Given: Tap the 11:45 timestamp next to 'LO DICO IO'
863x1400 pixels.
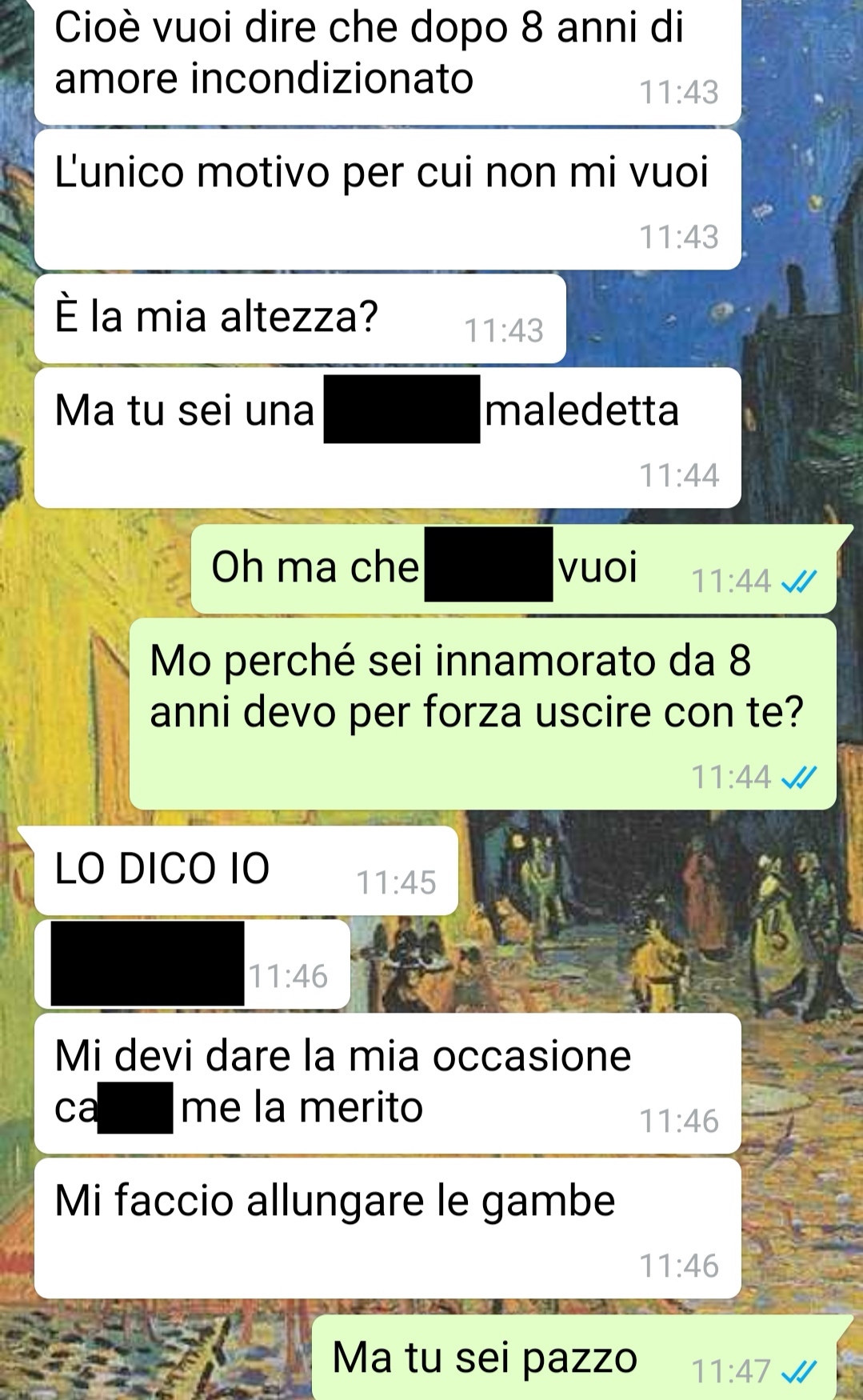Looking at the screenshot, I should click(396, 882).
